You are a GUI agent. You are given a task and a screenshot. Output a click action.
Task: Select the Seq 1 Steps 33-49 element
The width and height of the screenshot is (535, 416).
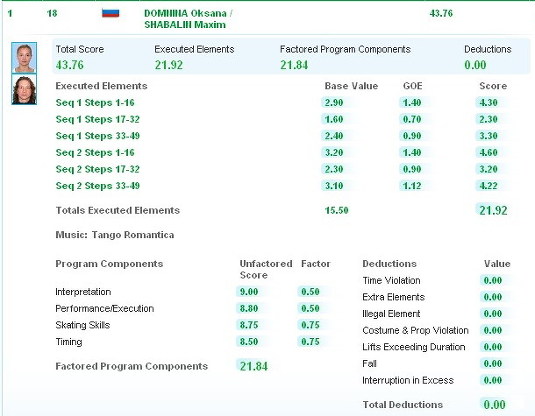point(98,136)
